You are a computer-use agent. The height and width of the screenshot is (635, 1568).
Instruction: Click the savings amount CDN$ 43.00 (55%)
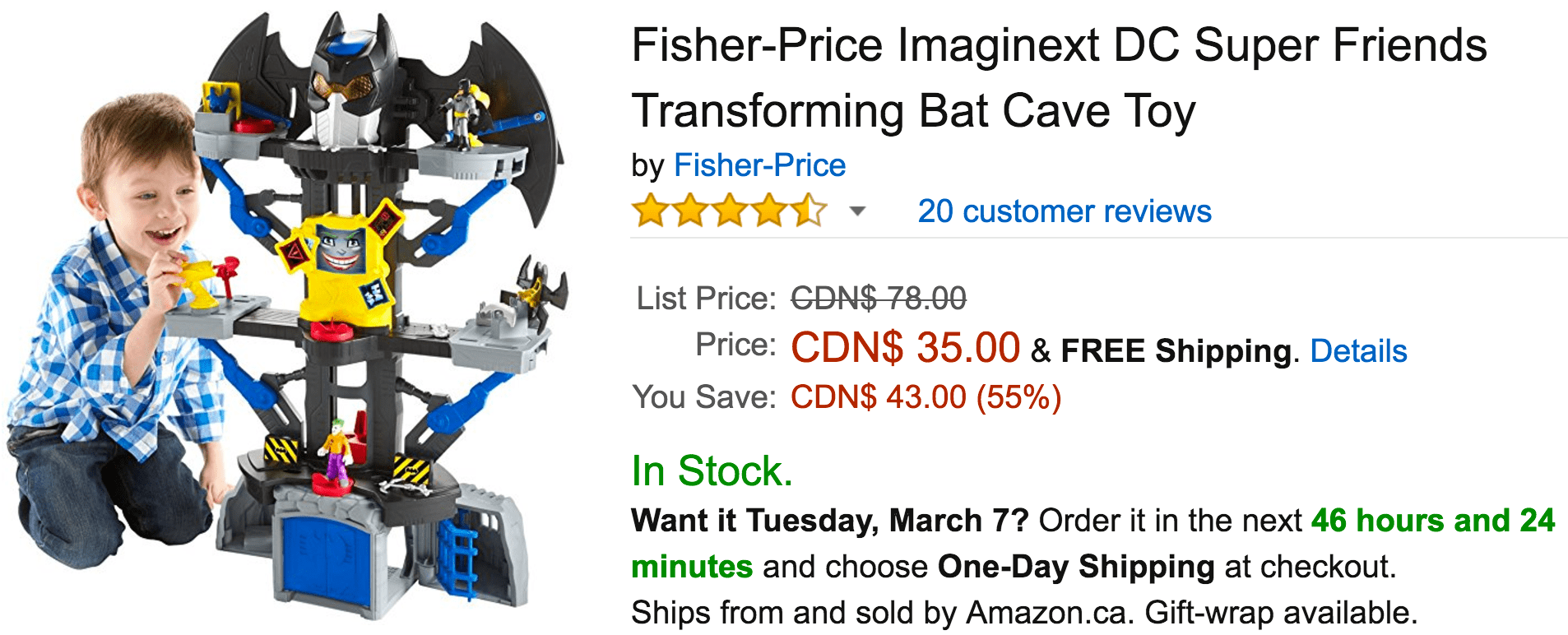pyautogui.click(x=925, y=398)
